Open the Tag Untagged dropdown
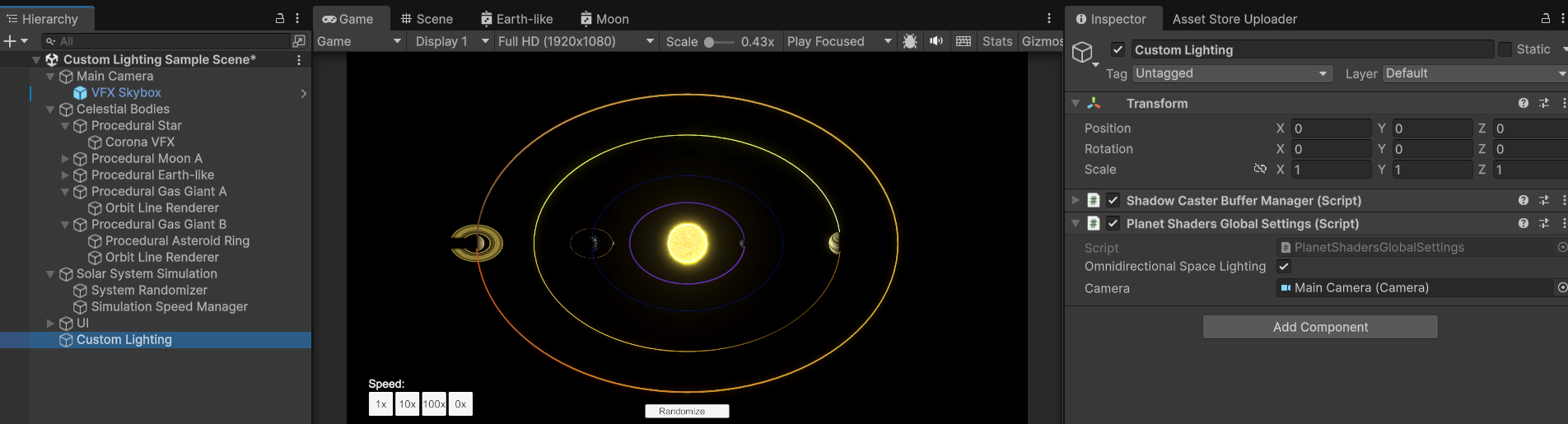Screen dimensions: 1568x424 coord(1231,73)
